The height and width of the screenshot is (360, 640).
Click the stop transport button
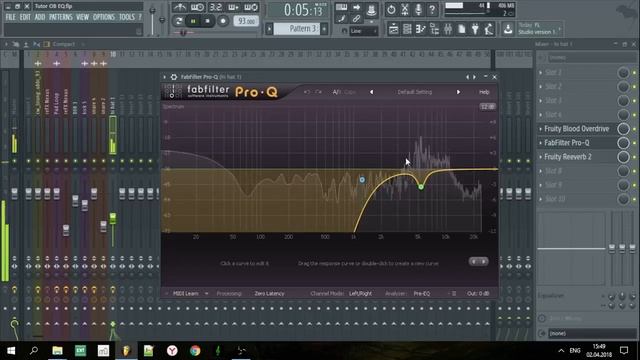point(208,21)
